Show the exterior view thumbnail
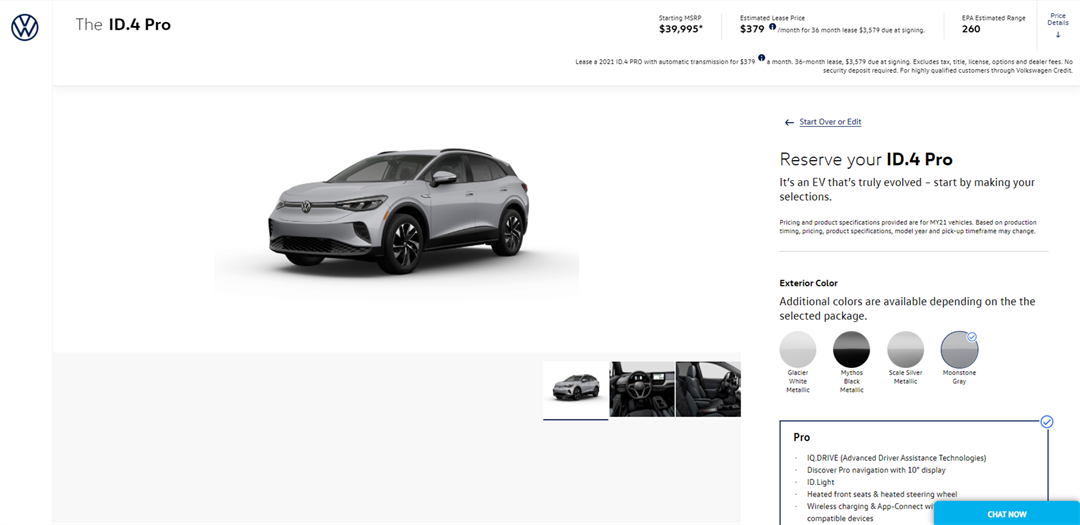The image size is (1080, 525). click(x=576, y=389)
